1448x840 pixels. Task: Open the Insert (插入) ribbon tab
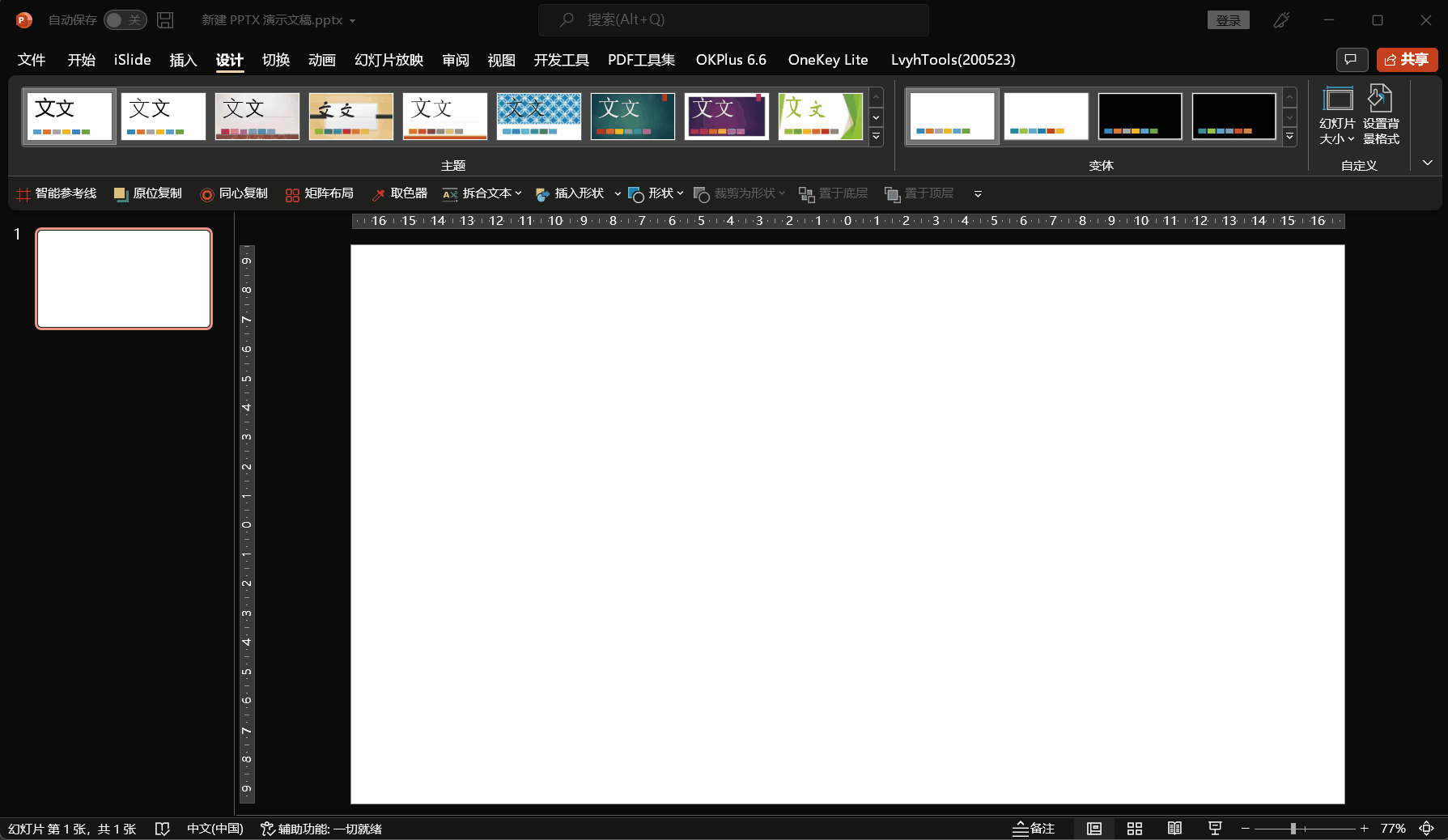point(183,60)
